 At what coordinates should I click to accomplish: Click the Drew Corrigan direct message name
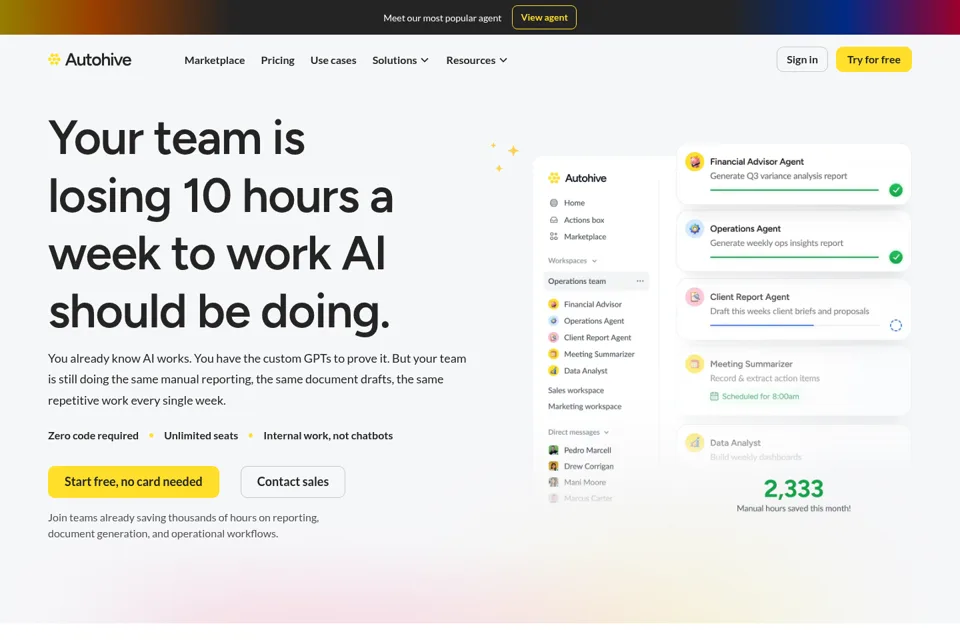tap(588, 466)
